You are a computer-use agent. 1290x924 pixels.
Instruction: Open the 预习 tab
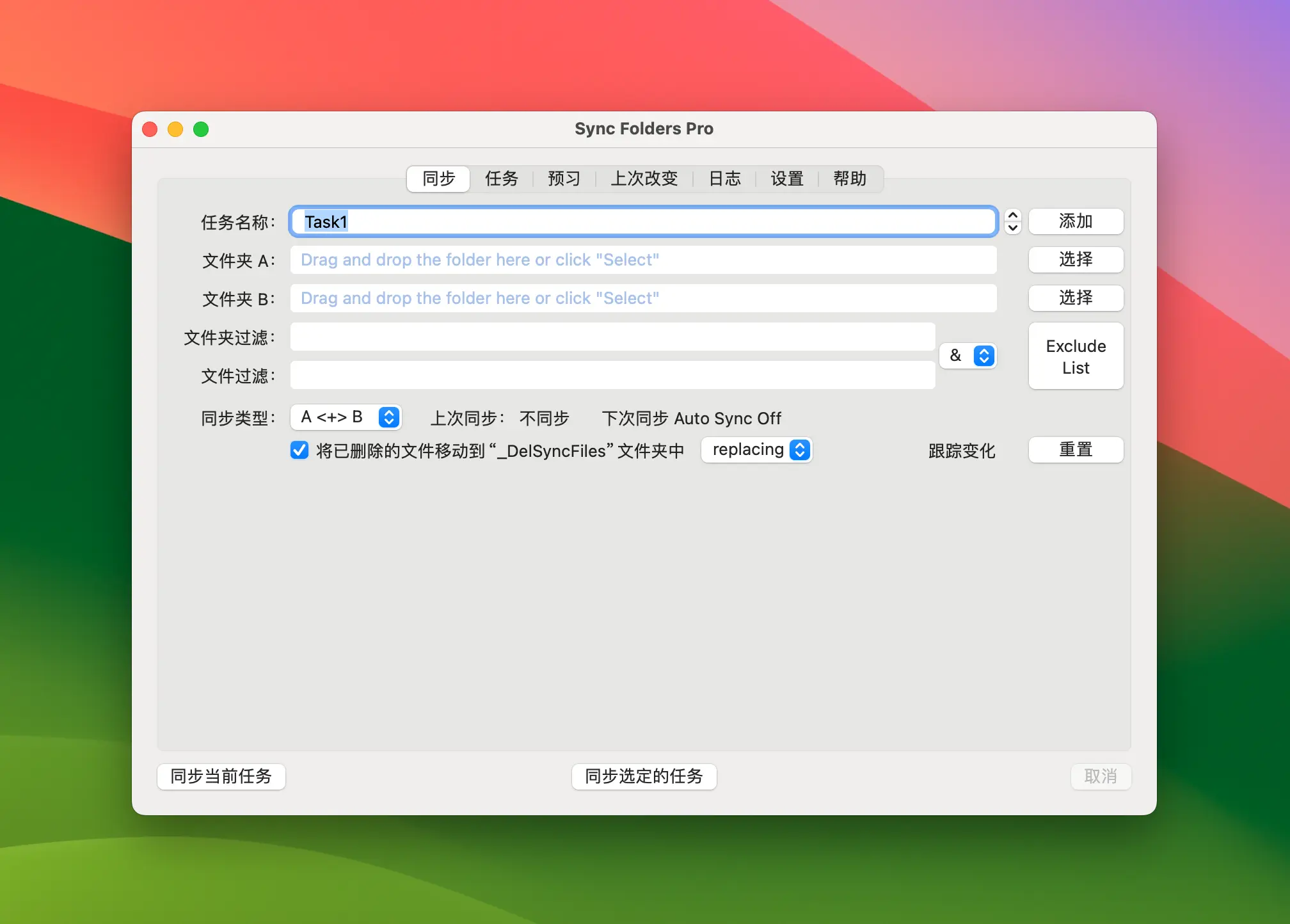(563, 179)
